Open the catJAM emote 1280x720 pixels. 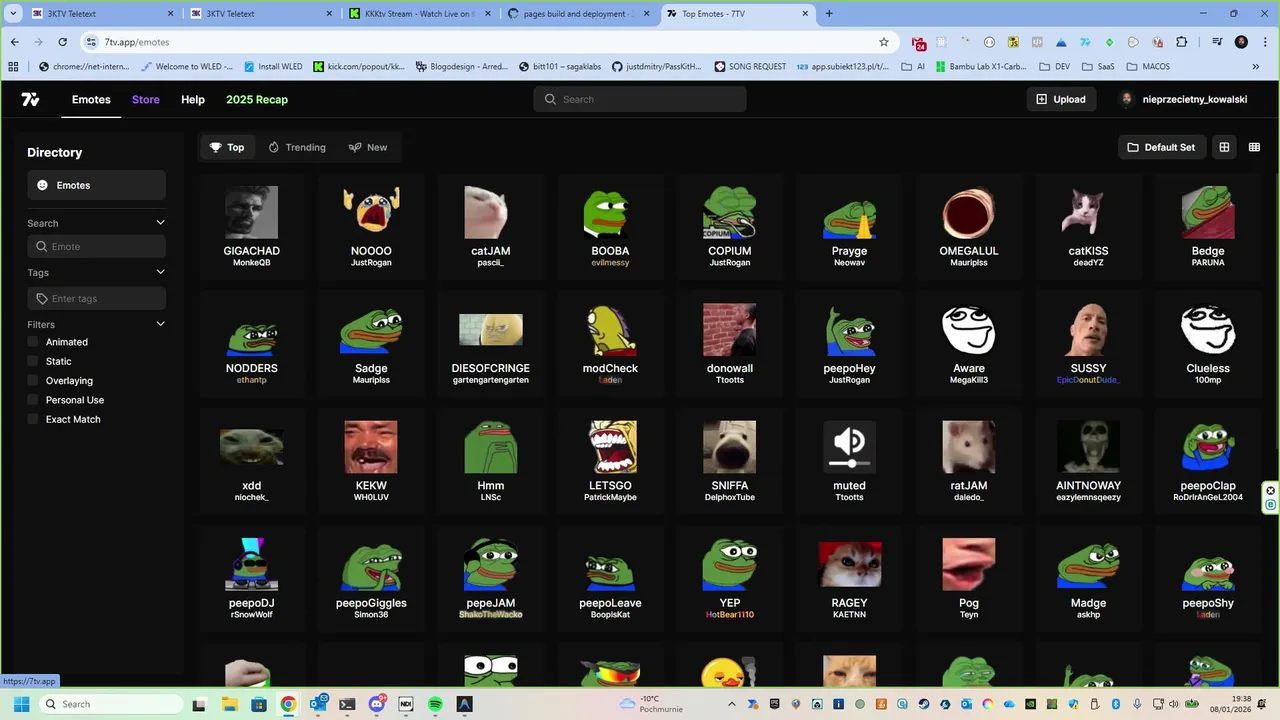tap(491, 227)
